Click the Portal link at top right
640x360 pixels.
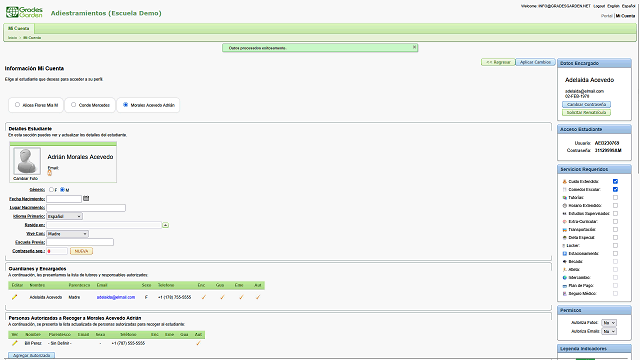pyautogui.click(x=607, y=16)
